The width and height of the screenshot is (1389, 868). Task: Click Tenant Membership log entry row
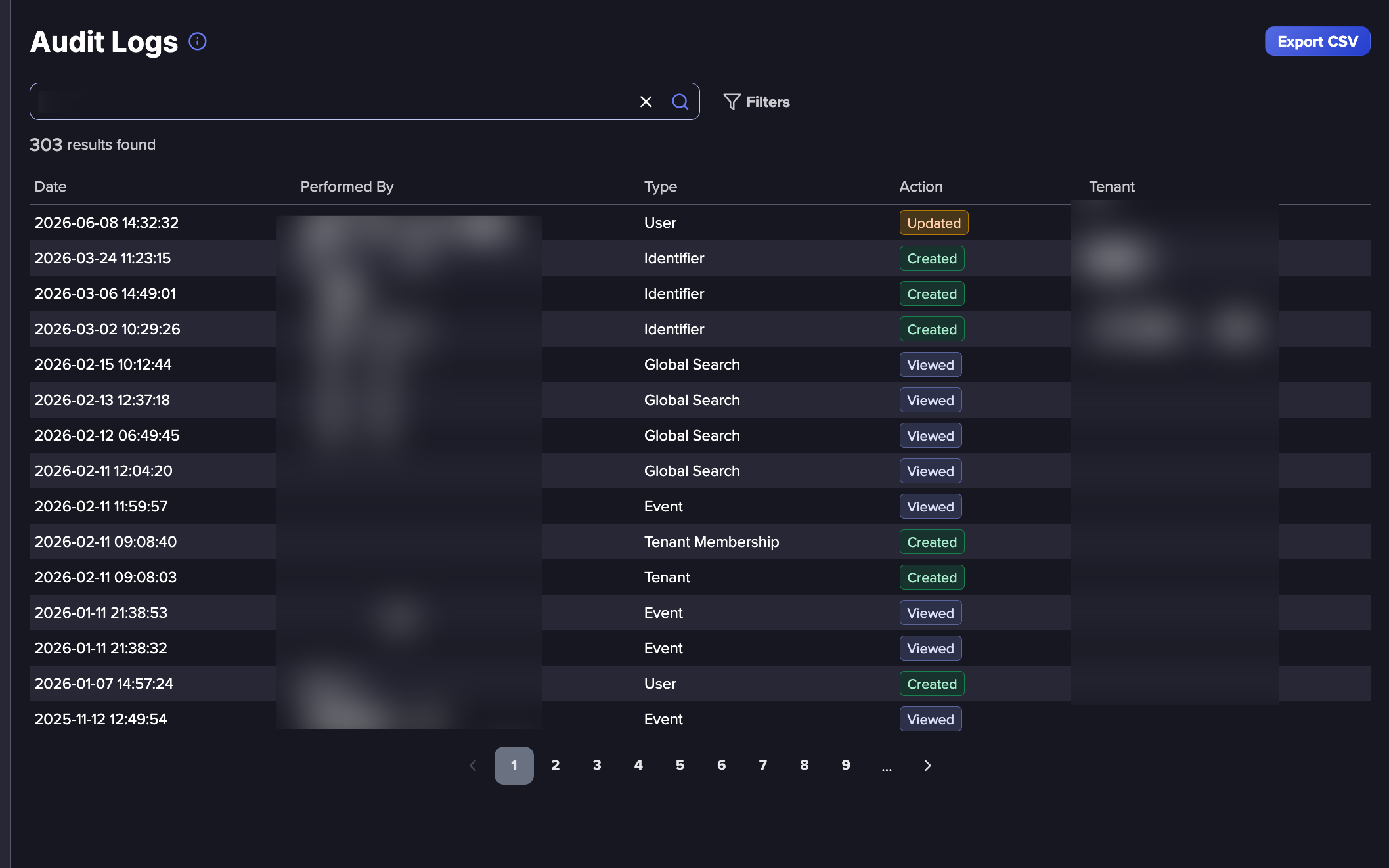(700, 542)
